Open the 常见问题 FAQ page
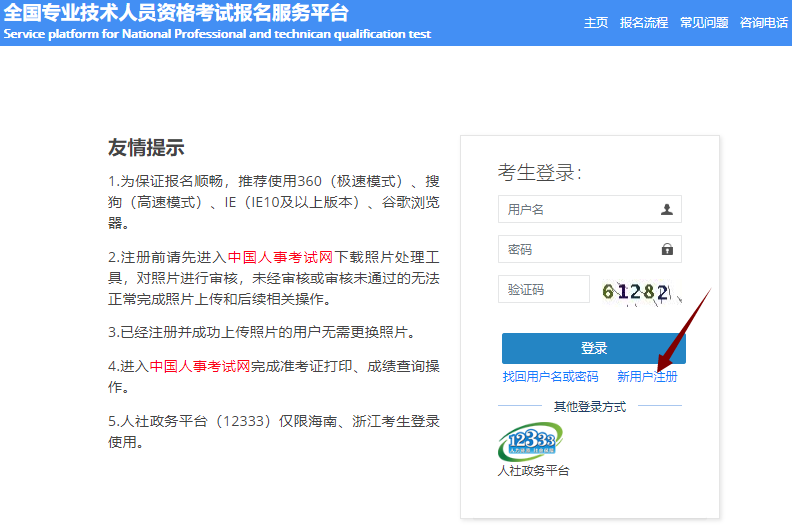The image size is (792, 532). point(704,23)
